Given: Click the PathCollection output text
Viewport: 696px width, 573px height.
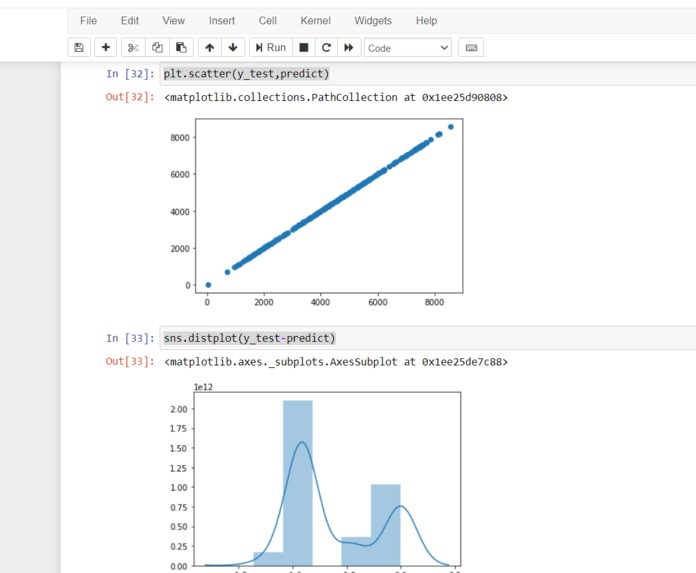Looking at the screenshot, I should point(336,97).
